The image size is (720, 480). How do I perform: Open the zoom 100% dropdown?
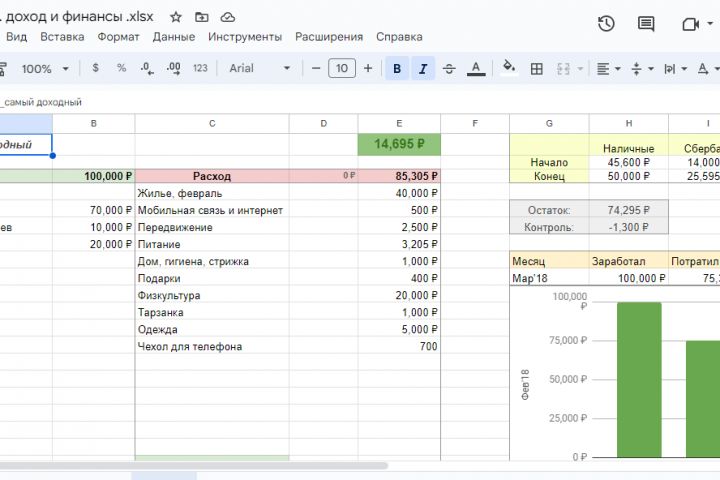click(45, 69)
